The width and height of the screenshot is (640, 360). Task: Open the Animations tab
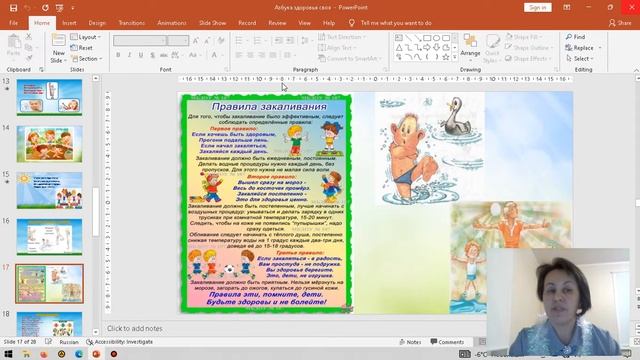pyautogui.click(x=171, y=23)
